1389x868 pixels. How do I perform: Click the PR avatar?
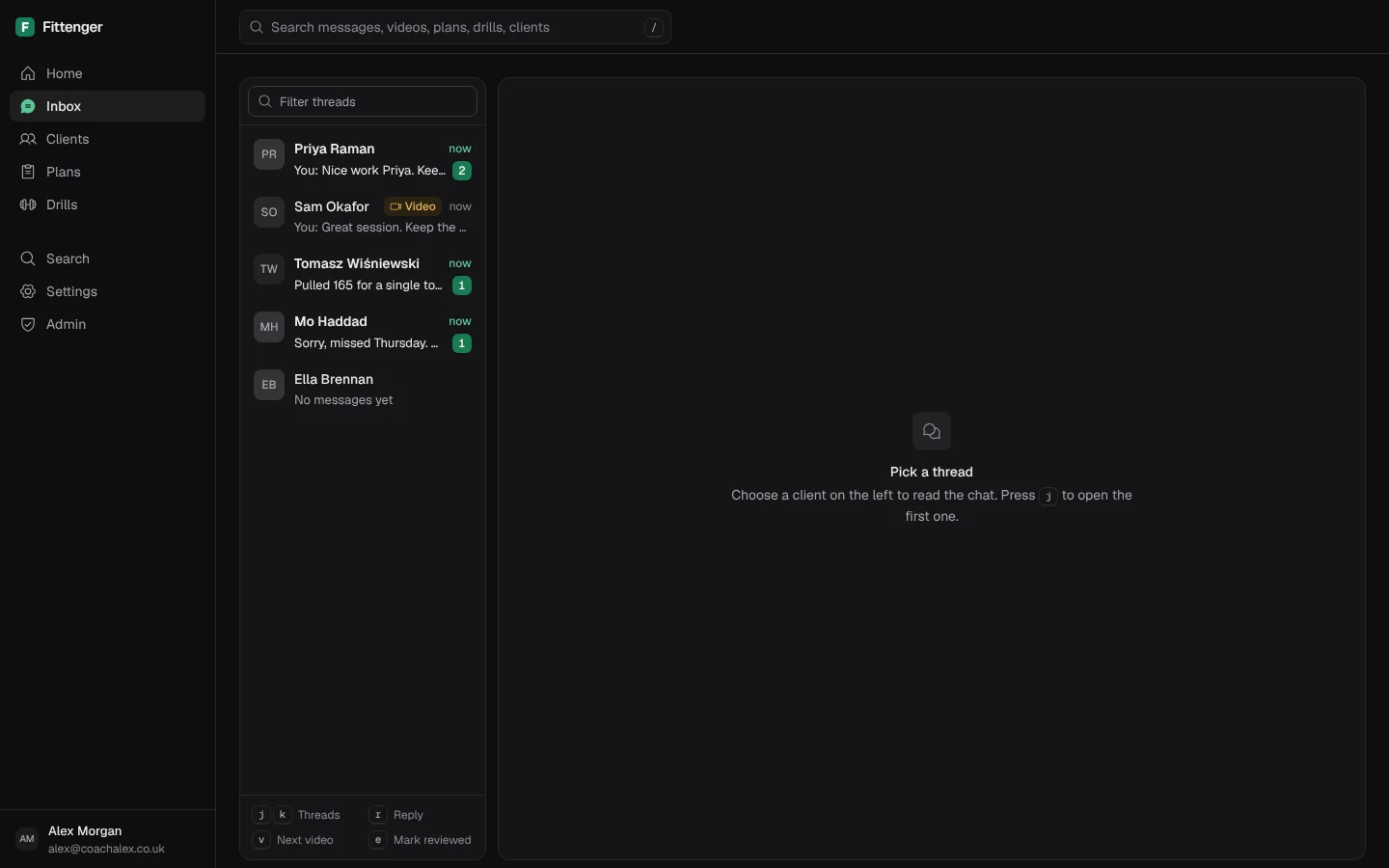click(269, 154)
